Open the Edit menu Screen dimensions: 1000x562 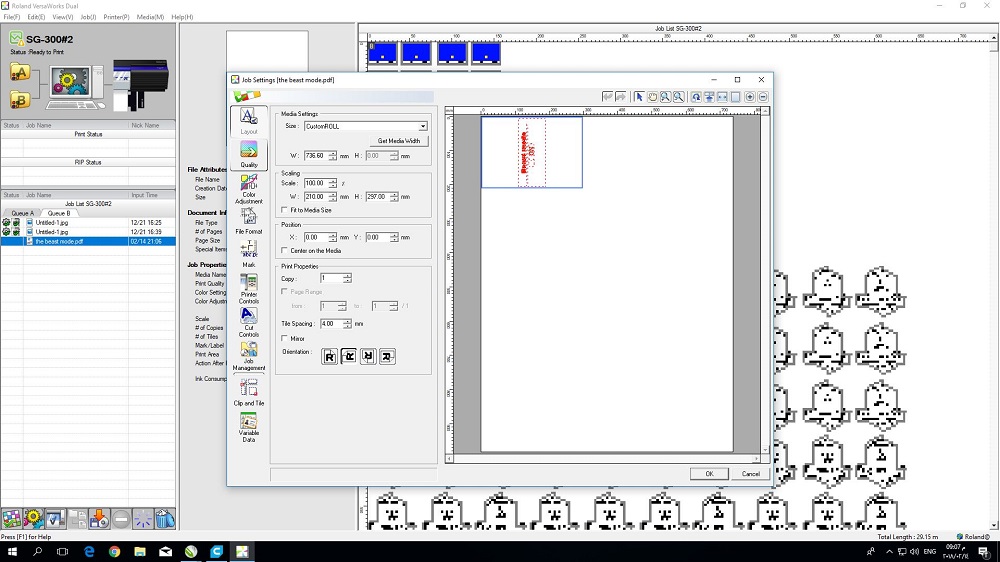click(36, 17)
